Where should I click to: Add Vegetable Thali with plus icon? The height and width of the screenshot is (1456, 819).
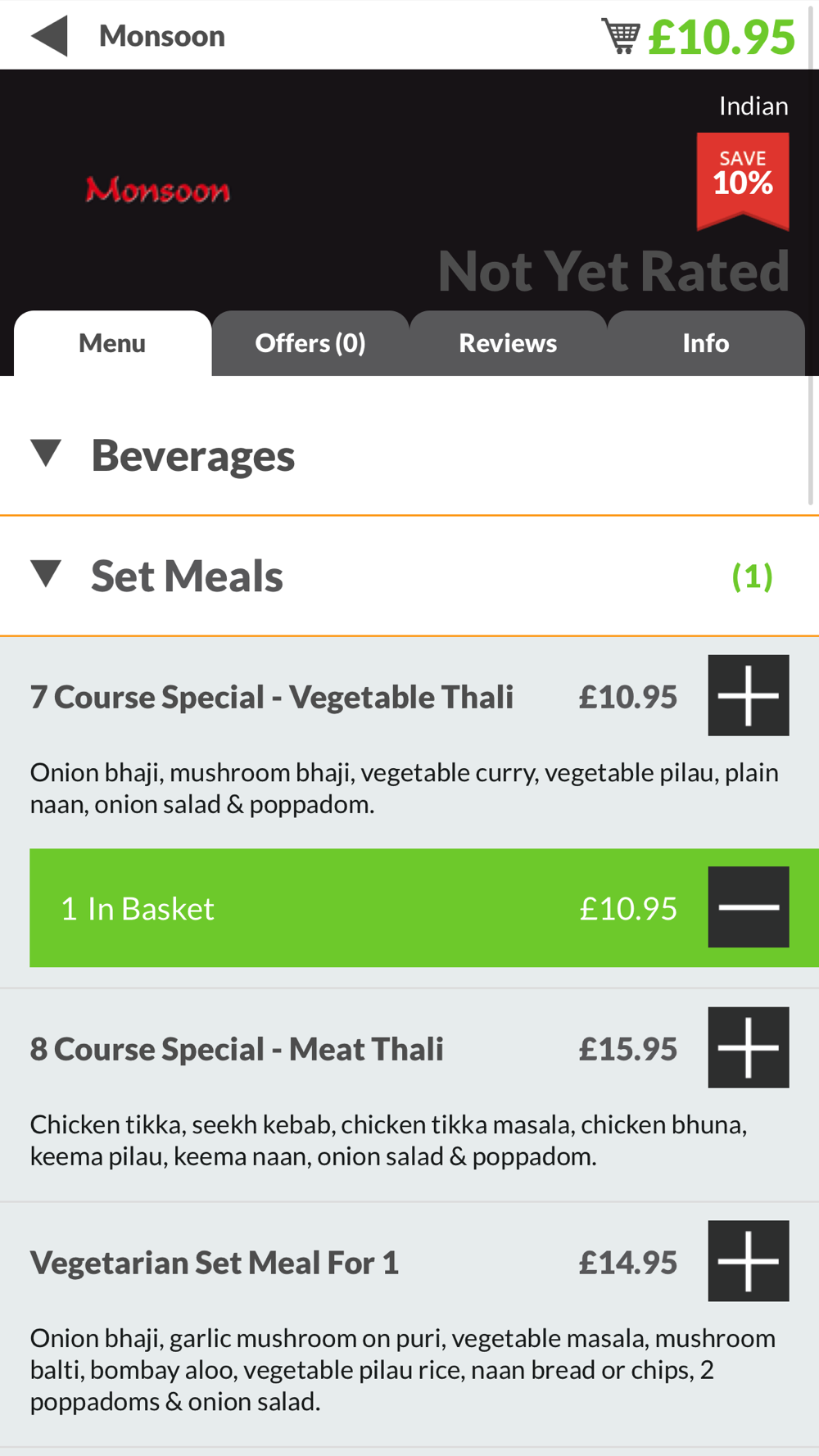[x=748, y=695]
